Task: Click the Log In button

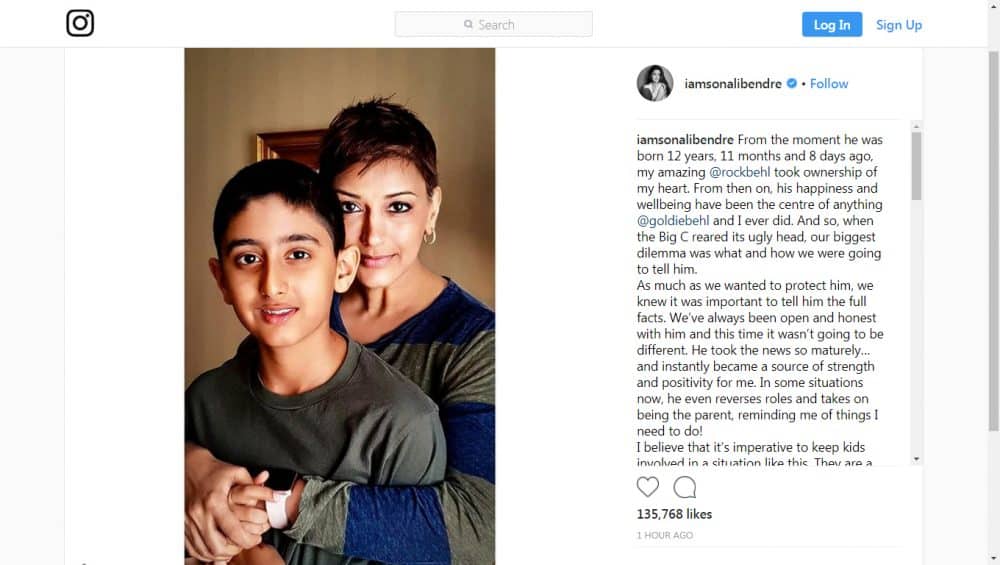Action: click(832, 24)
